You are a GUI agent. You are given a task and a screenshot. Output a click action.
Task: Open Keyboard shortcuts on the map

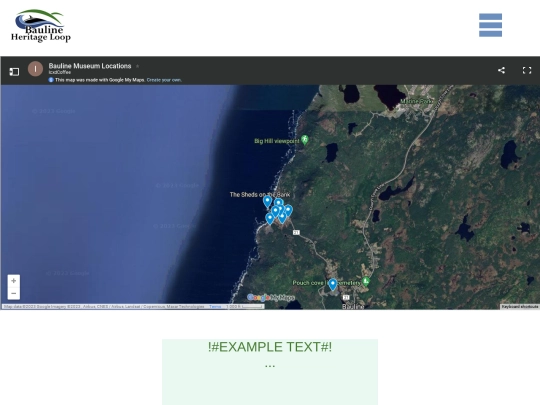pos(520,307)
